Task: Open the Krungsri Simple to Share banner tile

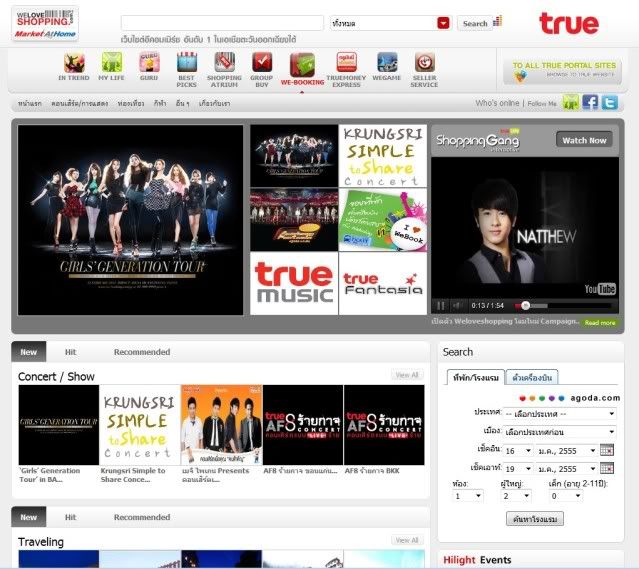Action: [383, 156]
